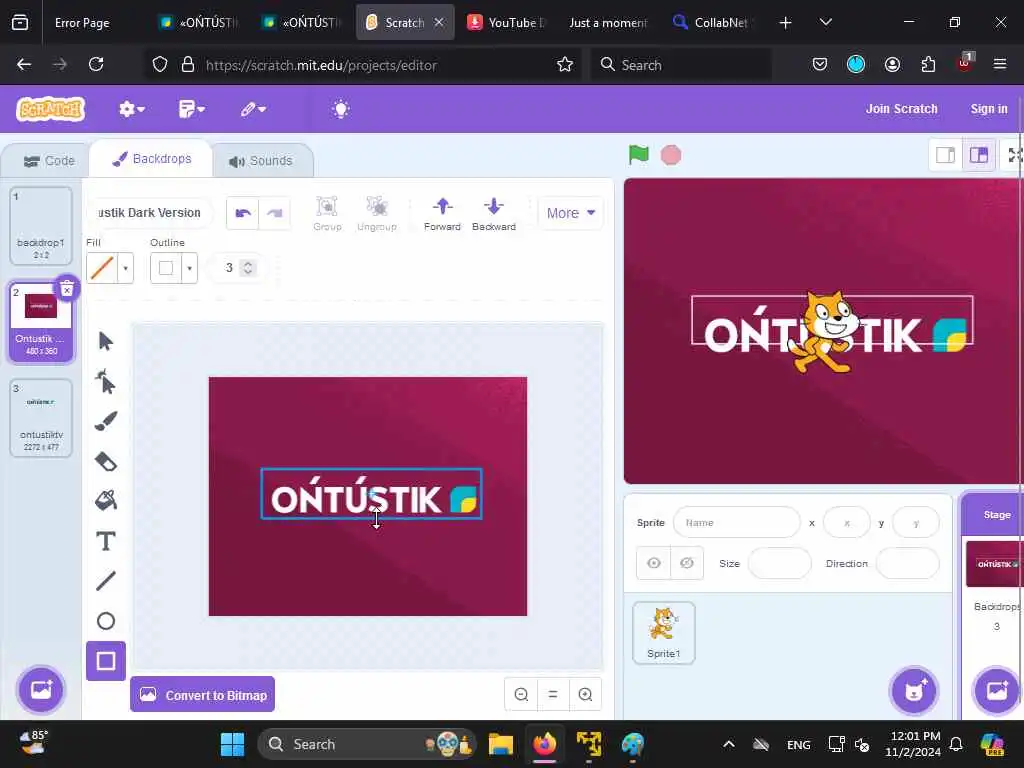Open the Outline color dropdown arrow

point(189,268)
